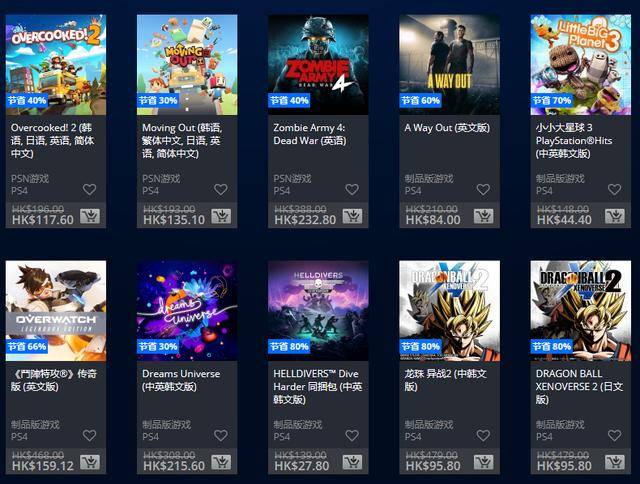Add LittleBigPlanet 3 to cart

point(615,216)
